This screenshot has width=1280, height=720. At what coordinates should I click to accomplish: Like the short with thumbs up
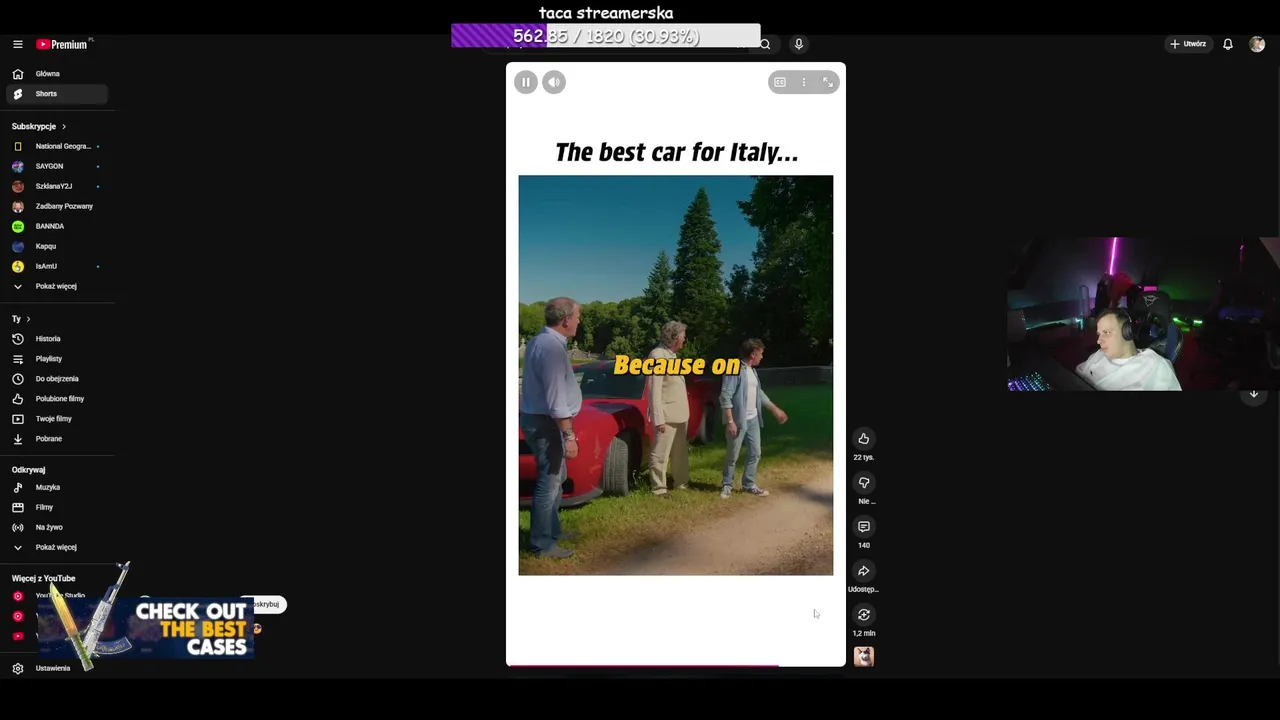click(864, 439)
